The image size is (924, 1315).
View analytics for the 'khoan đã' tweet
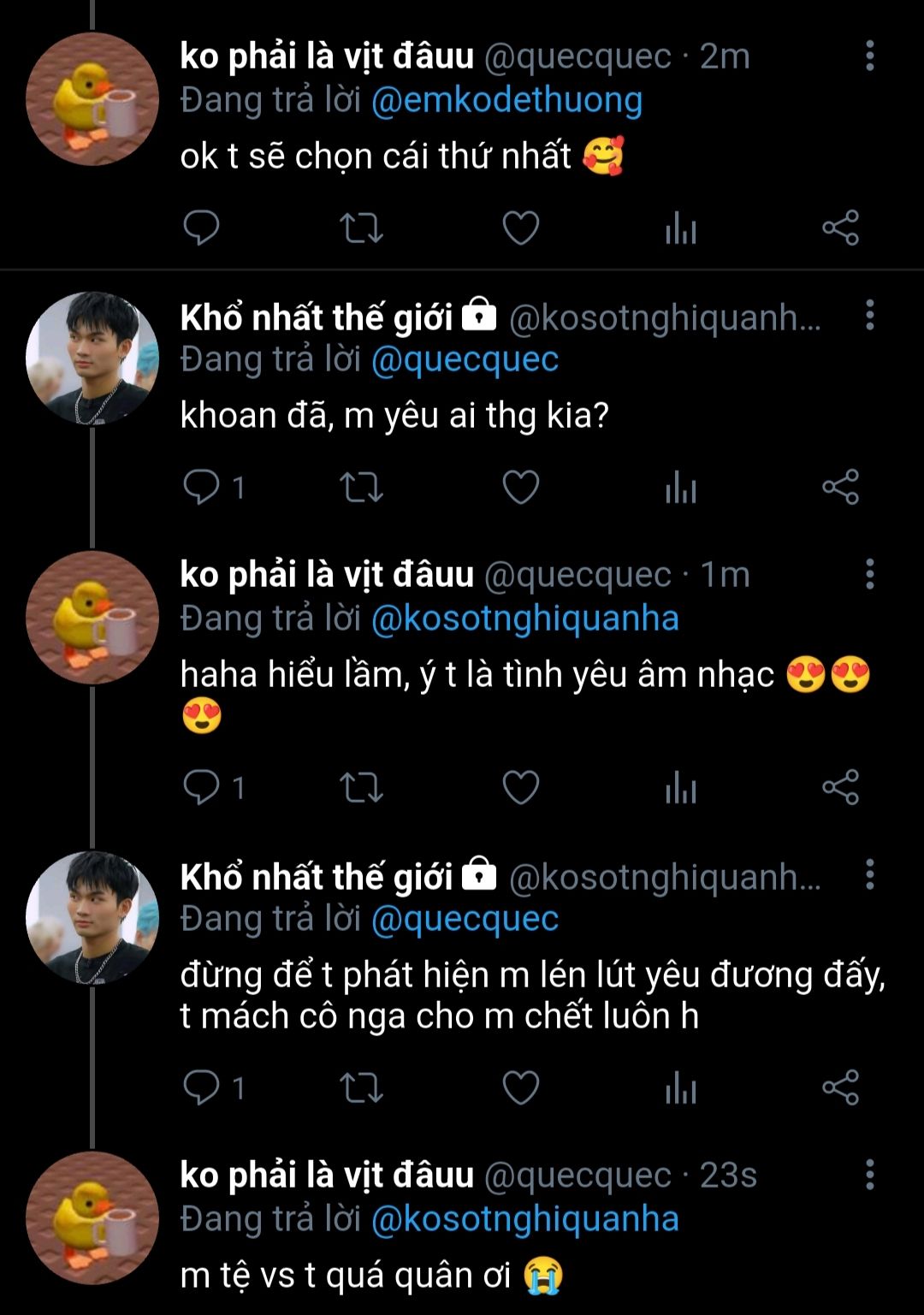(x=681, y=488)
